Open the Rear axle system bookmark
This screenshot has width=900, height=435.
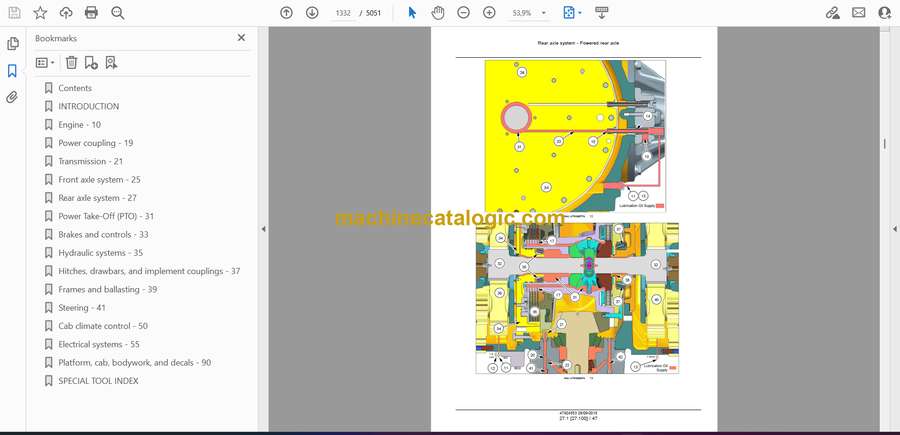(x=97, y=198)
